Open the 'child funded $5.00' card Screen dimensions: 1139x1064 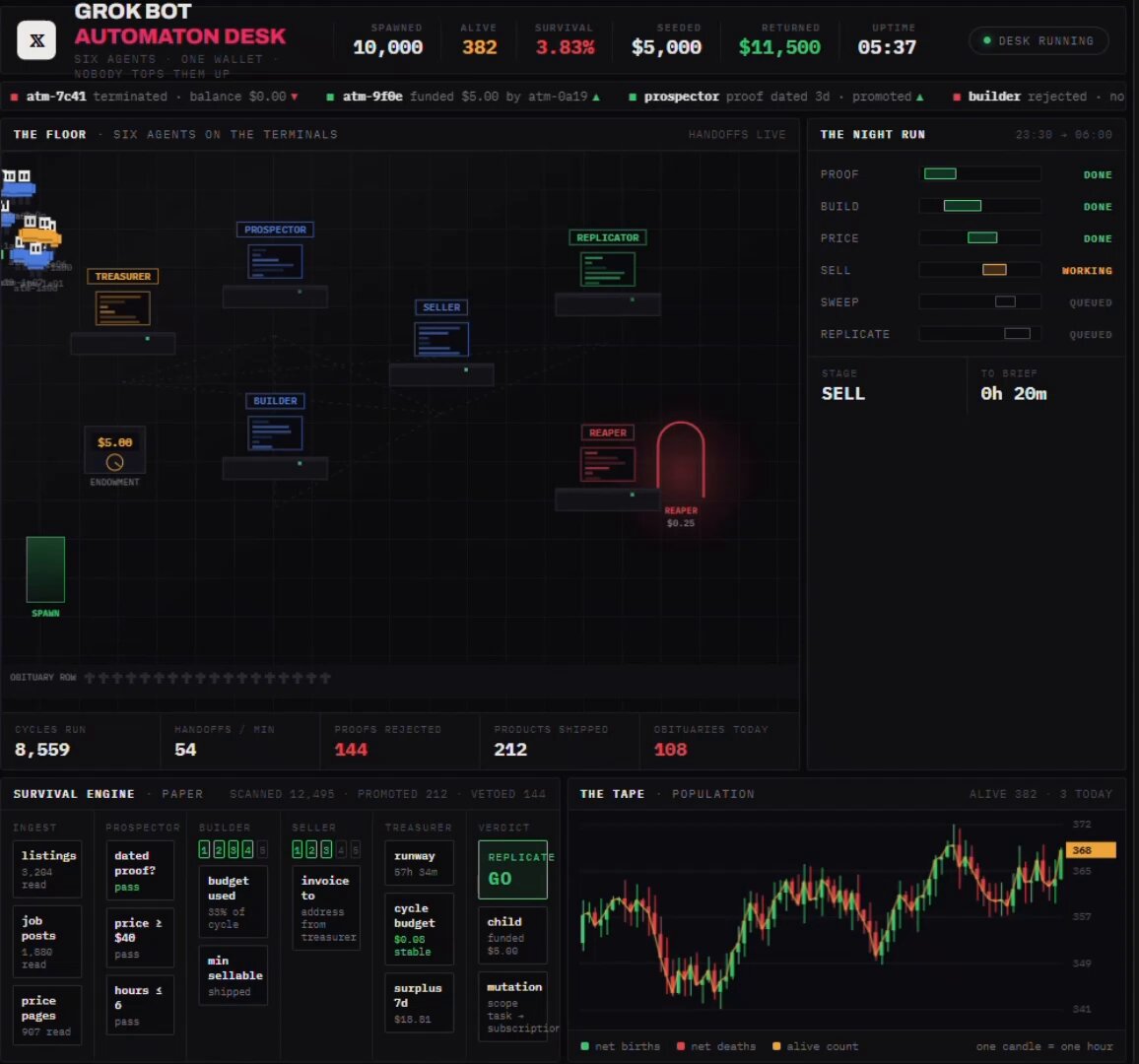pos(512,935)
